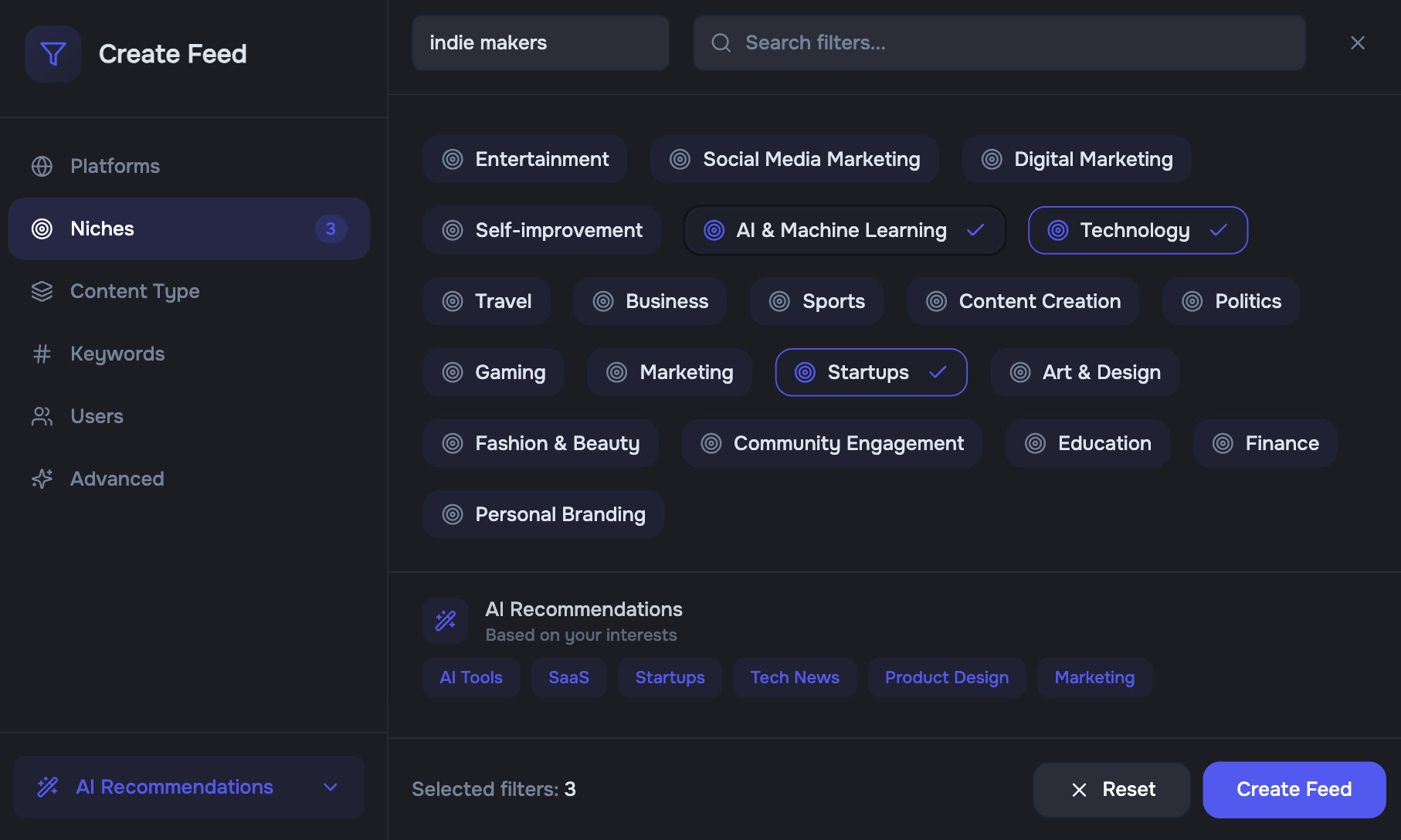
Task: Switch to the Keywords section
Action: point(117,354)
